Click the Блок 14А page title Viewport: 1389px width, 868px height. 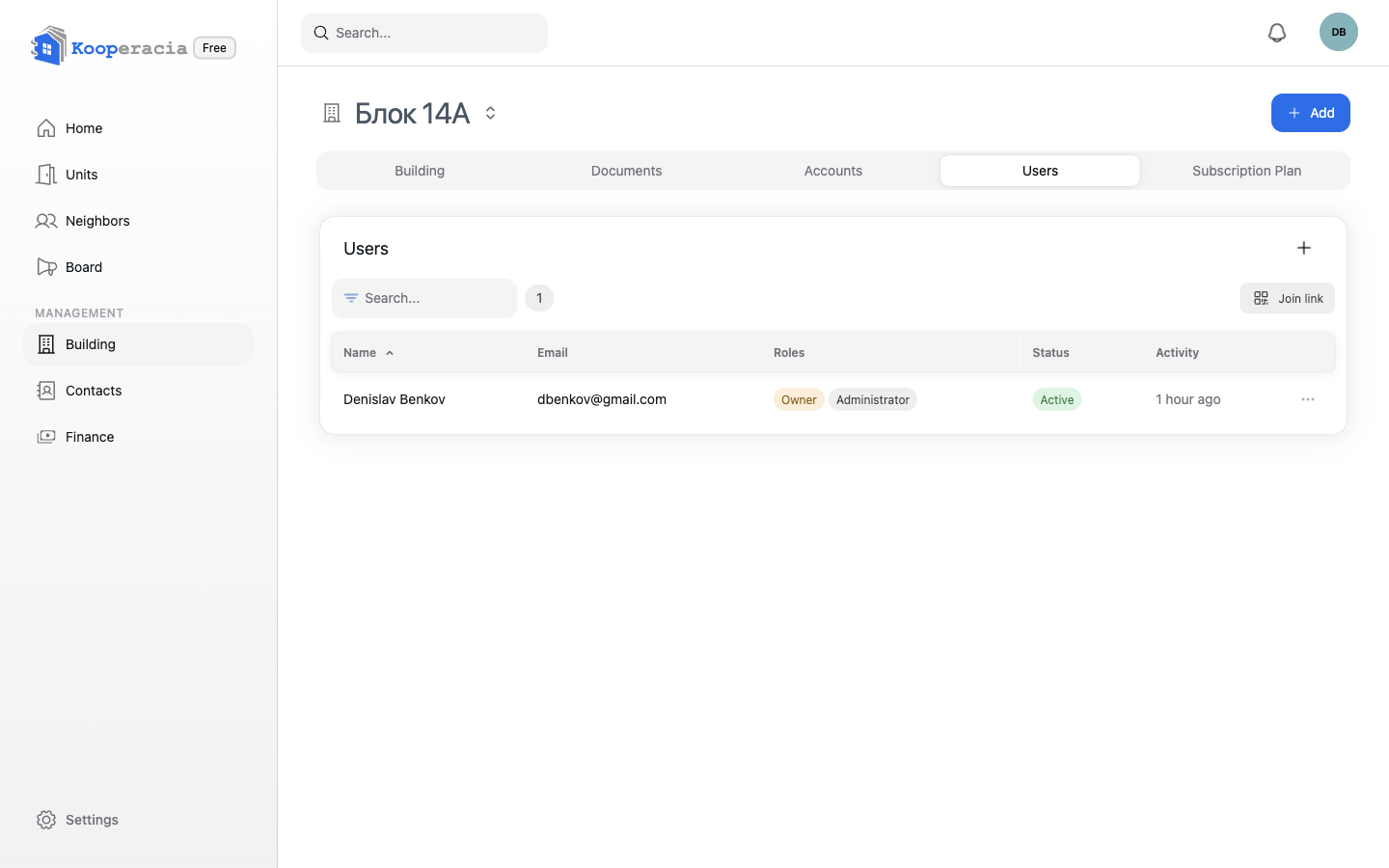pos(412,113)
